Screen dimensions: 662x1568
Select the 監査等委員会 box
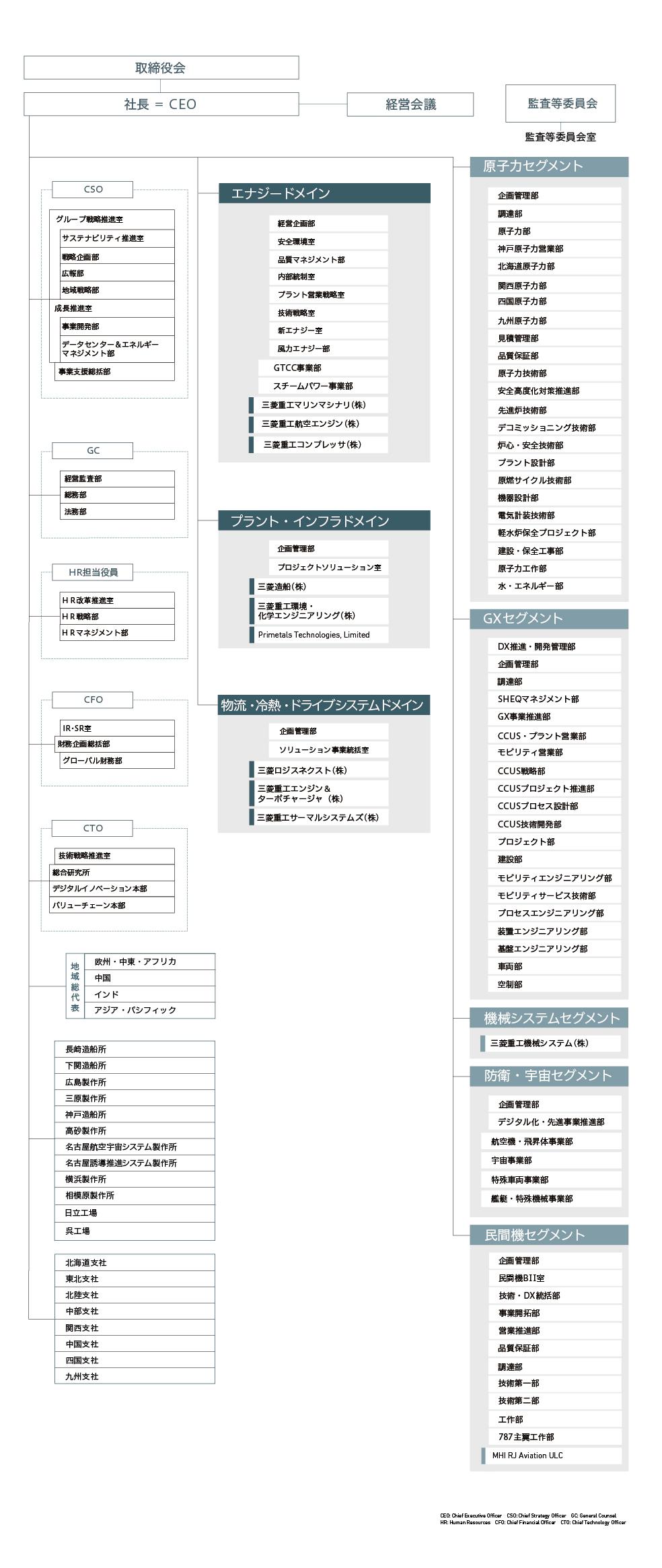click(560, 103)
